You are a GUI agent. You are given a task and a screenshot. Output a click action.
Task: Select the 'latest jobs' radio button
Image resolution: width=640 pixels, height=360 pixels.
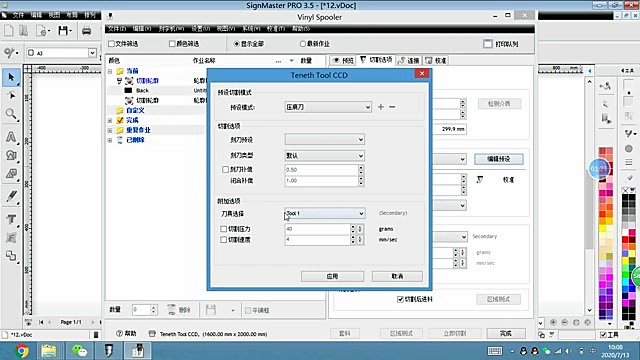tap(302, 44)
